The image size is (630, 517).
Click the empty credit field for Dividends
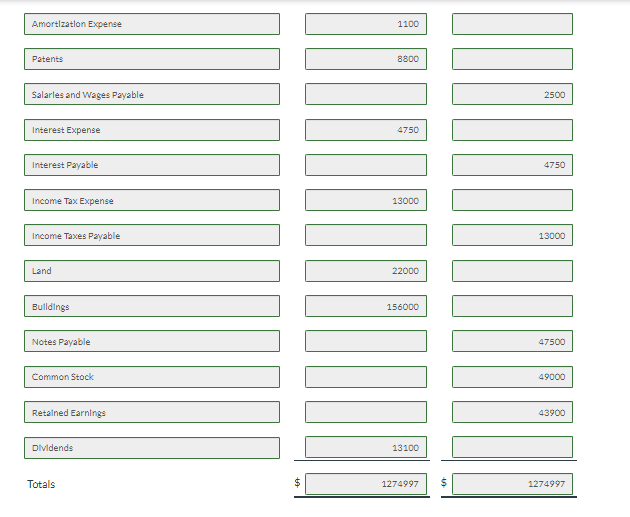[512, 447]
